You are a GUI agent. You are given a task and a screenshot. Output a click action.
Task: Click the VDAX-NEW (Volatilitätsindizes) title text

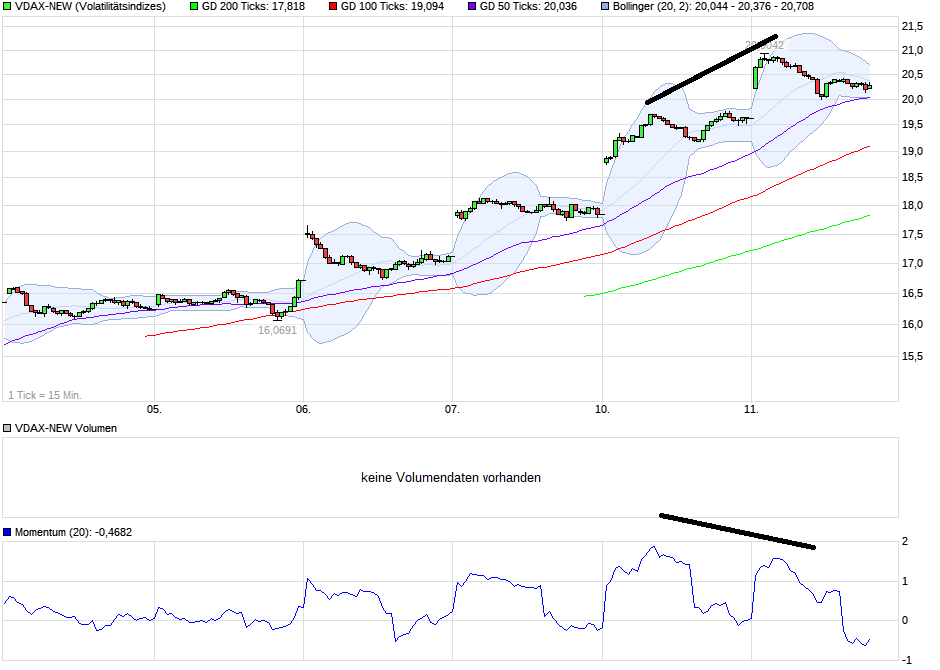coord(90,8)
